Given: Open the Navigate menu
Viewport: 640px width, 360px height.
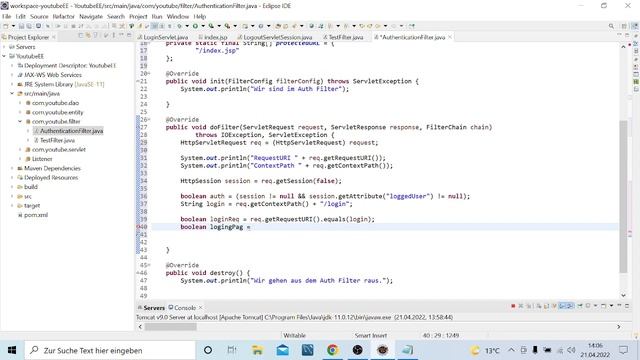Looking at the screenshot, I should tap(91, 16).
